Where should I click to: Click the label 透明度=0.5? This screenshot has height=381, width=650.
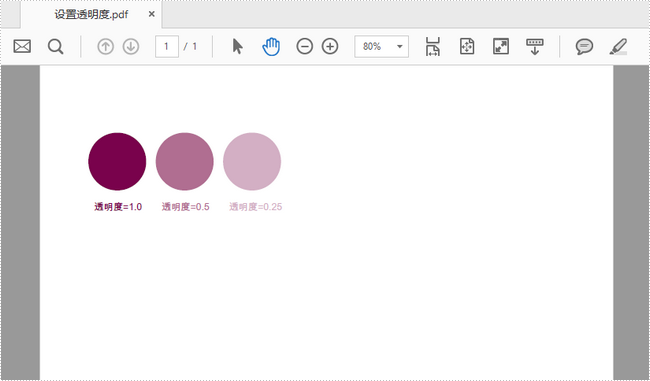(185, 206)
